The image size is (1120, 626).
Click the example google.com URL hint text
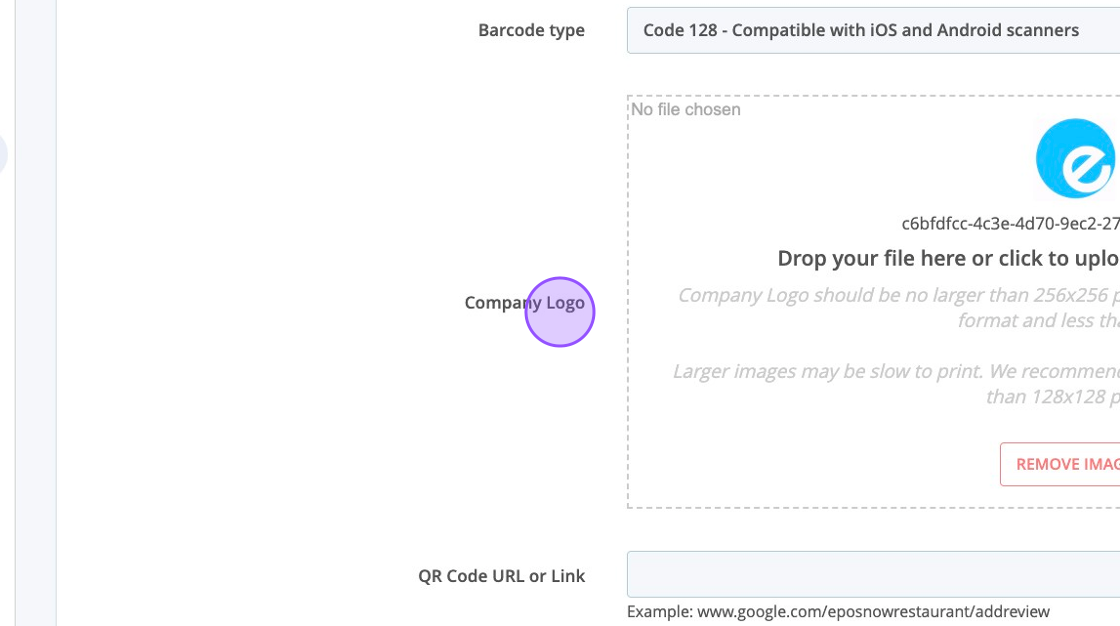[838, 611]
